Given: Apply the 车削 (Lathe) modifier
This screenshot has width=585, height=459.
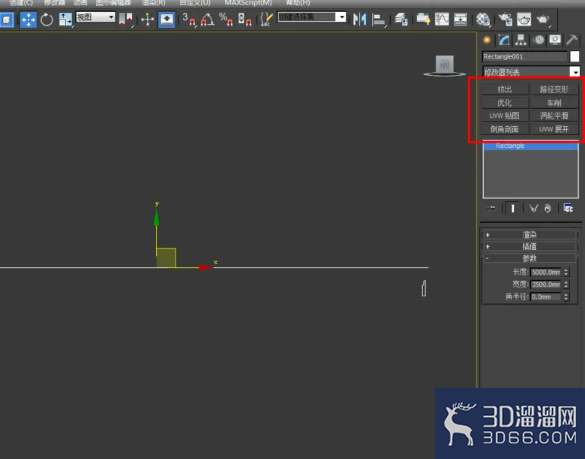Looking at the screenshot, I should pos(554,103).
